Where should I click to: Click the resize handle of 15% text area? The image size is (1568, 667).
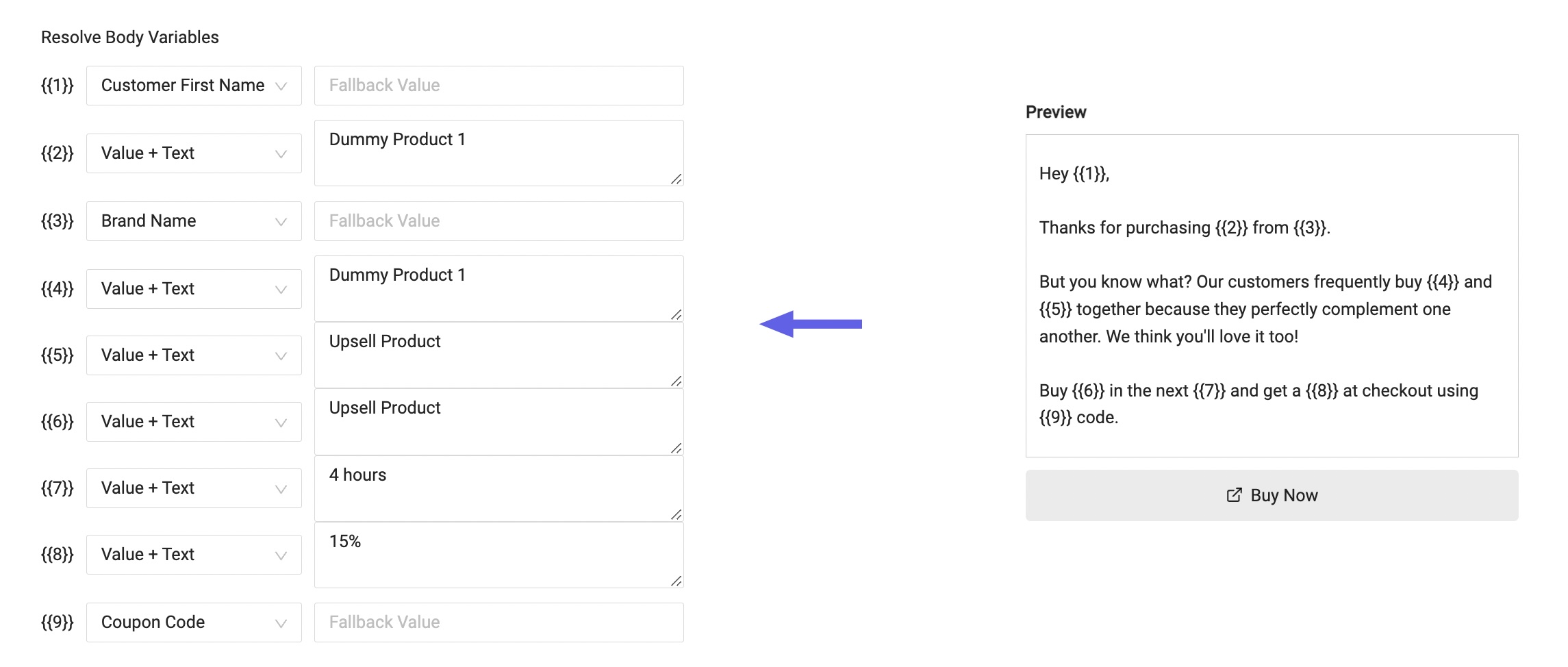(676, 581)
